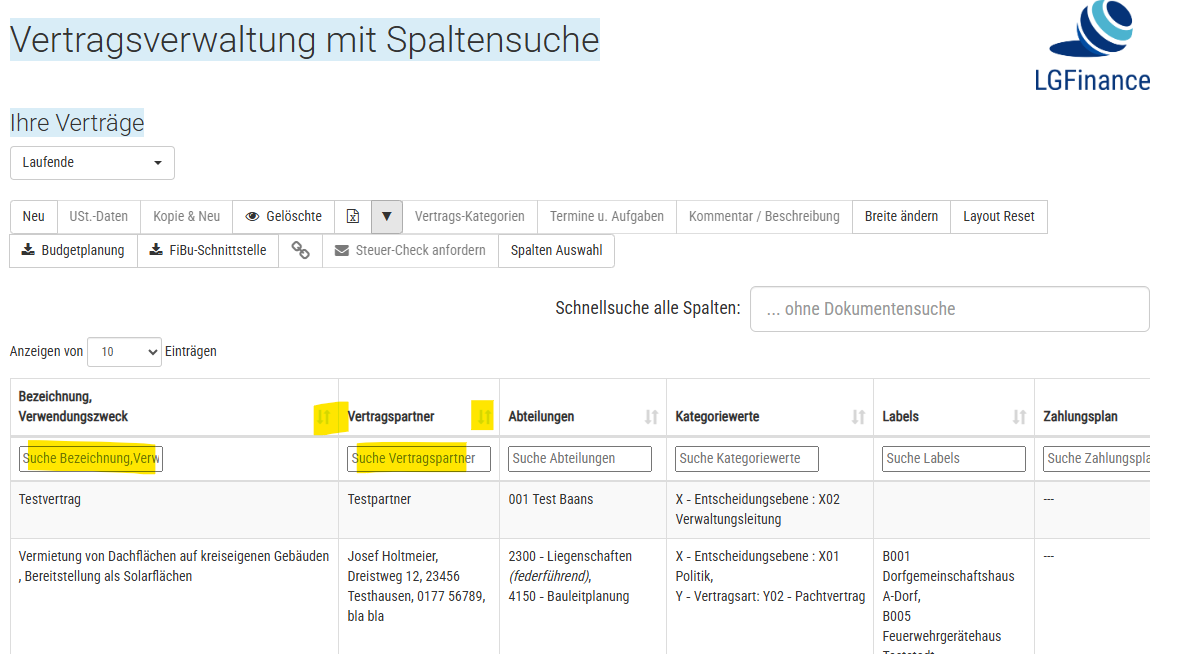This screenshot has height=654, width=1193.
Task: Click the Neu button
Action: click(x=34, y=217)
